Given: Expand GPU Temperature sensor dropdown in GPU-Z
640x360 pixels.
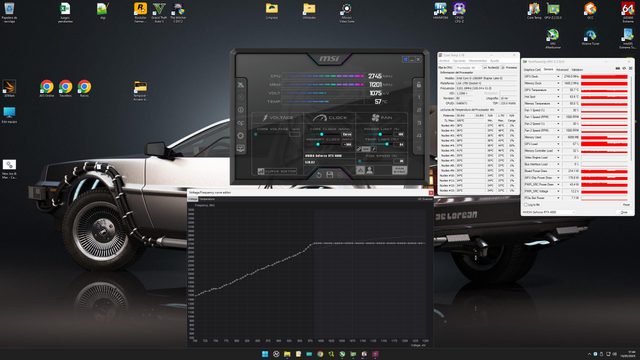Looking at the screenshot, I should pyautogui.click(x=558, y=90).
